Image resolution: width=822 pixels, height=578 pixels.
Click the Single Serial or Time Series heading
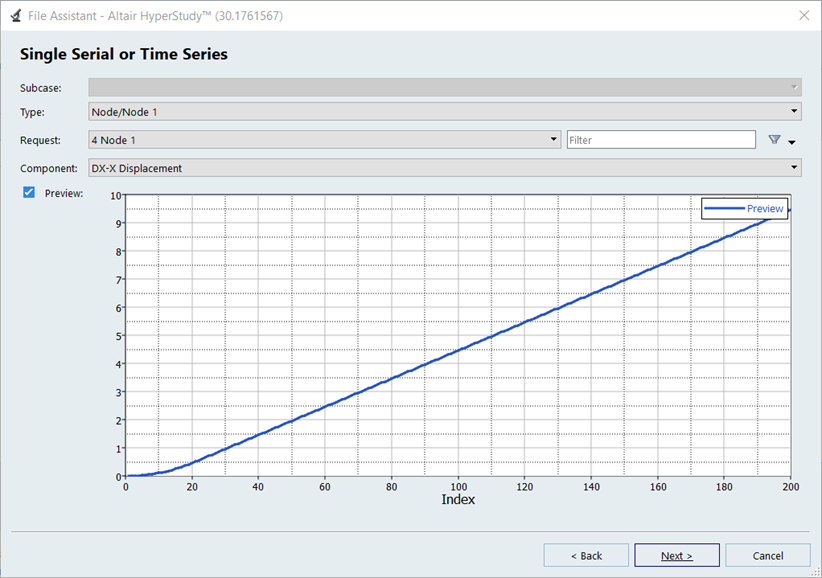point(124,54)
